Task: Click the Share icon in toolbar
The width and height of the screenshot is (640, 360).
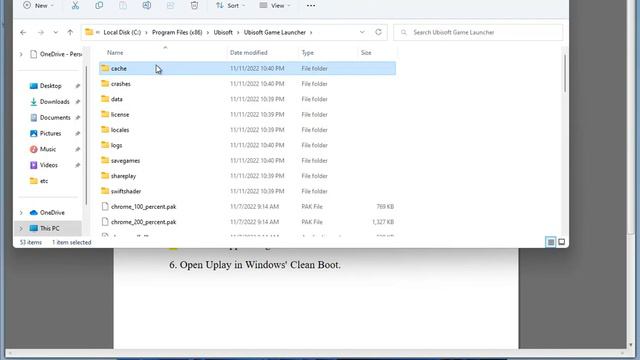Action: (170, 5)
